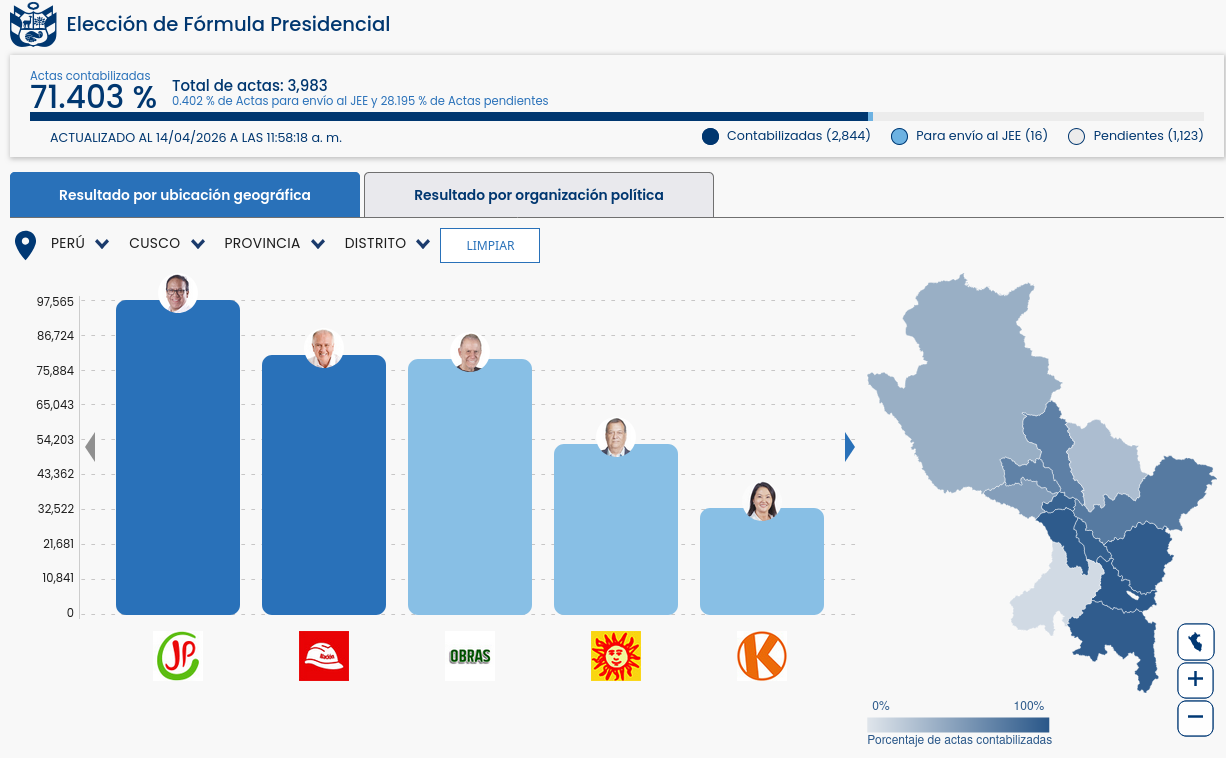Click the location pin icon
Viewport: 1226px width, 758px height.
pyautogui.click(x=25, y=245)
